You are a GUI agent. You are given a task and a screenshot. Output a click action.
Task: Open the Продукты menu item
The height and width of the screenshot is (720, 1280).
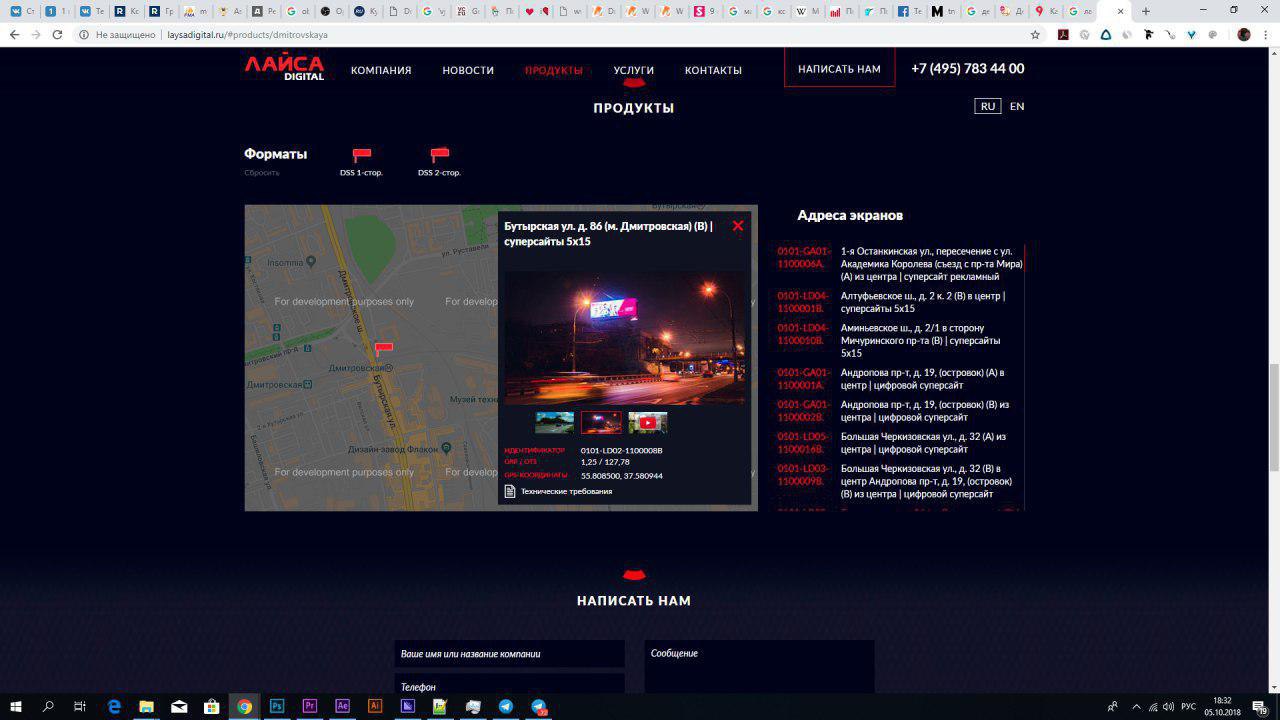[554, 71]
